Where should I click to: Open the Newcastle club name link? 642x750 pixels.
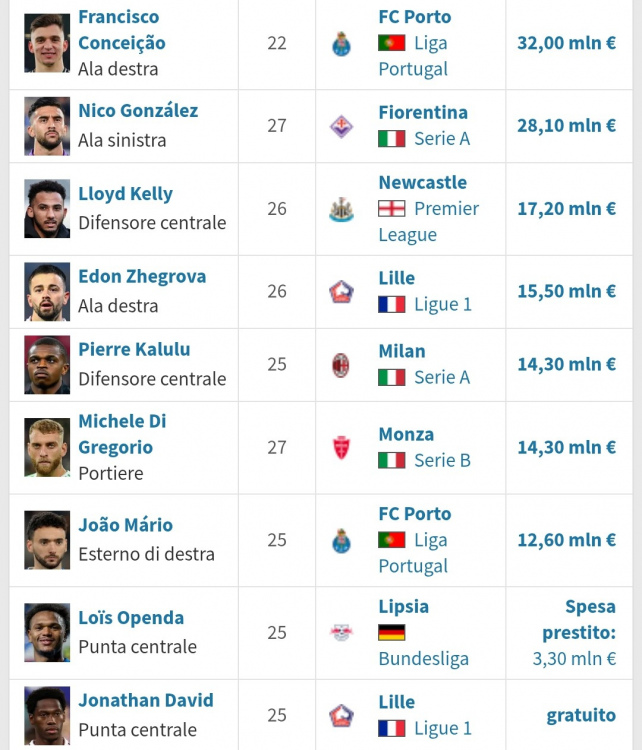tap(422, 183)
